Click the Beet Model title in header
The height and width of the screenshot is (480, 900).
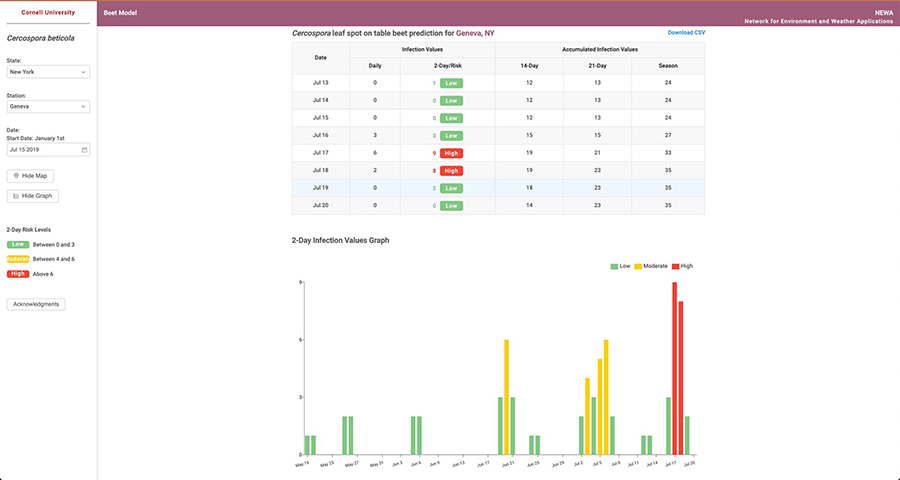coord(120,13)
